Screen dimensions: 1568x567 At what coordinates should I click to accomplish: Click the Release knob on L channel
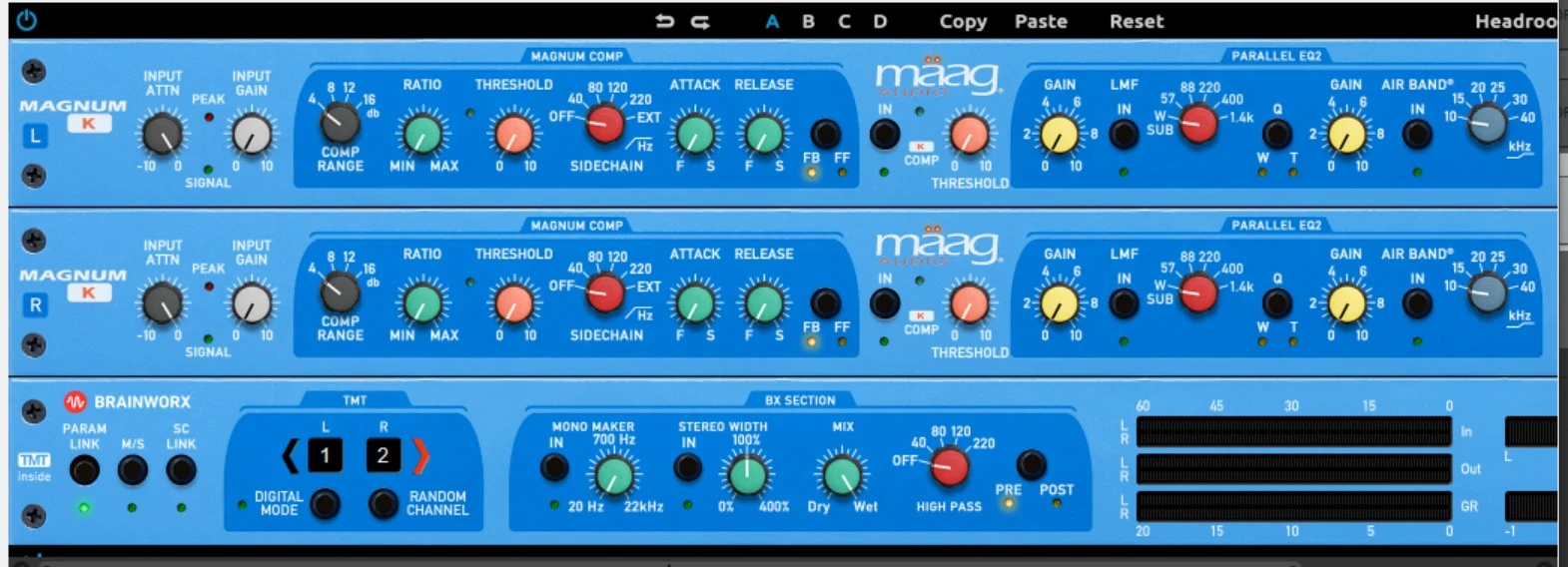coord(764,134)
